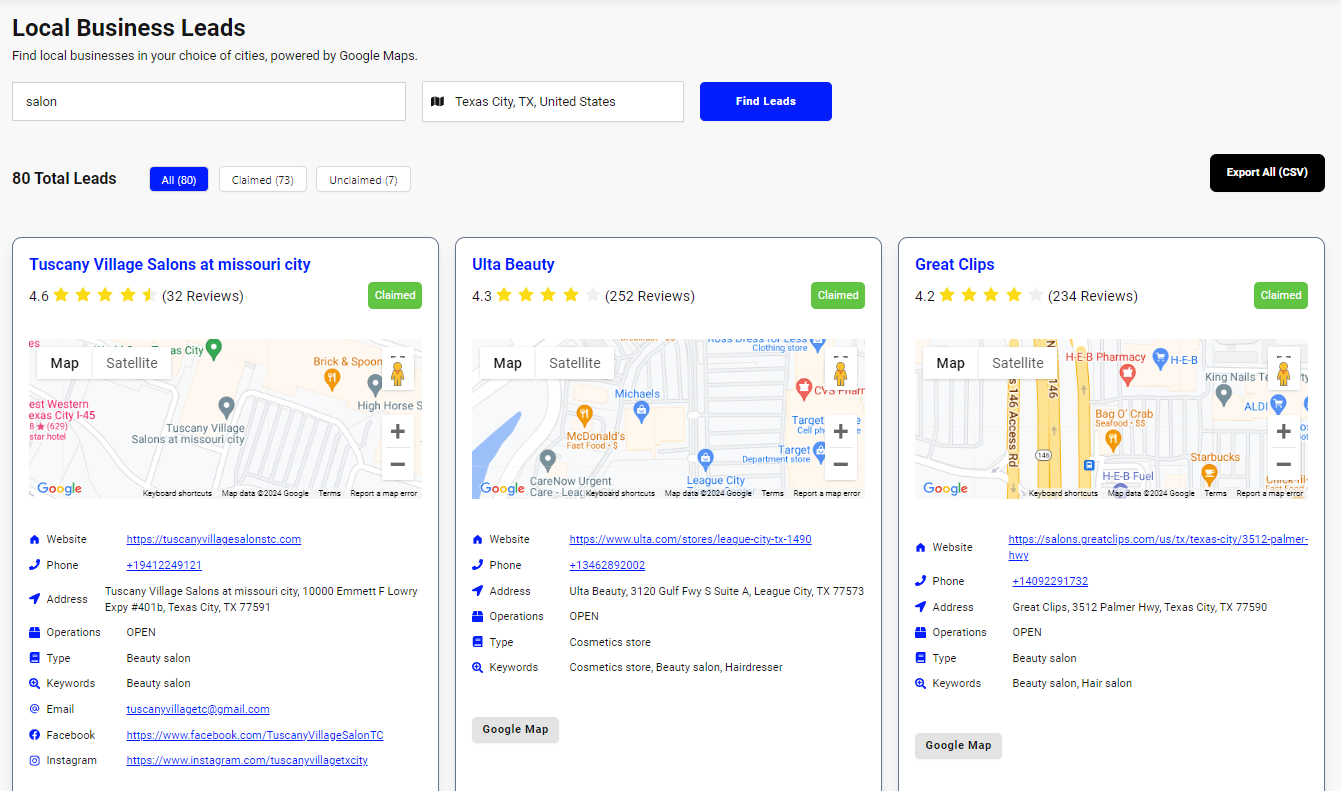Viewport: 1341px width, 791px height.
Task: Click the salon search input field
Action: point(208,101)
